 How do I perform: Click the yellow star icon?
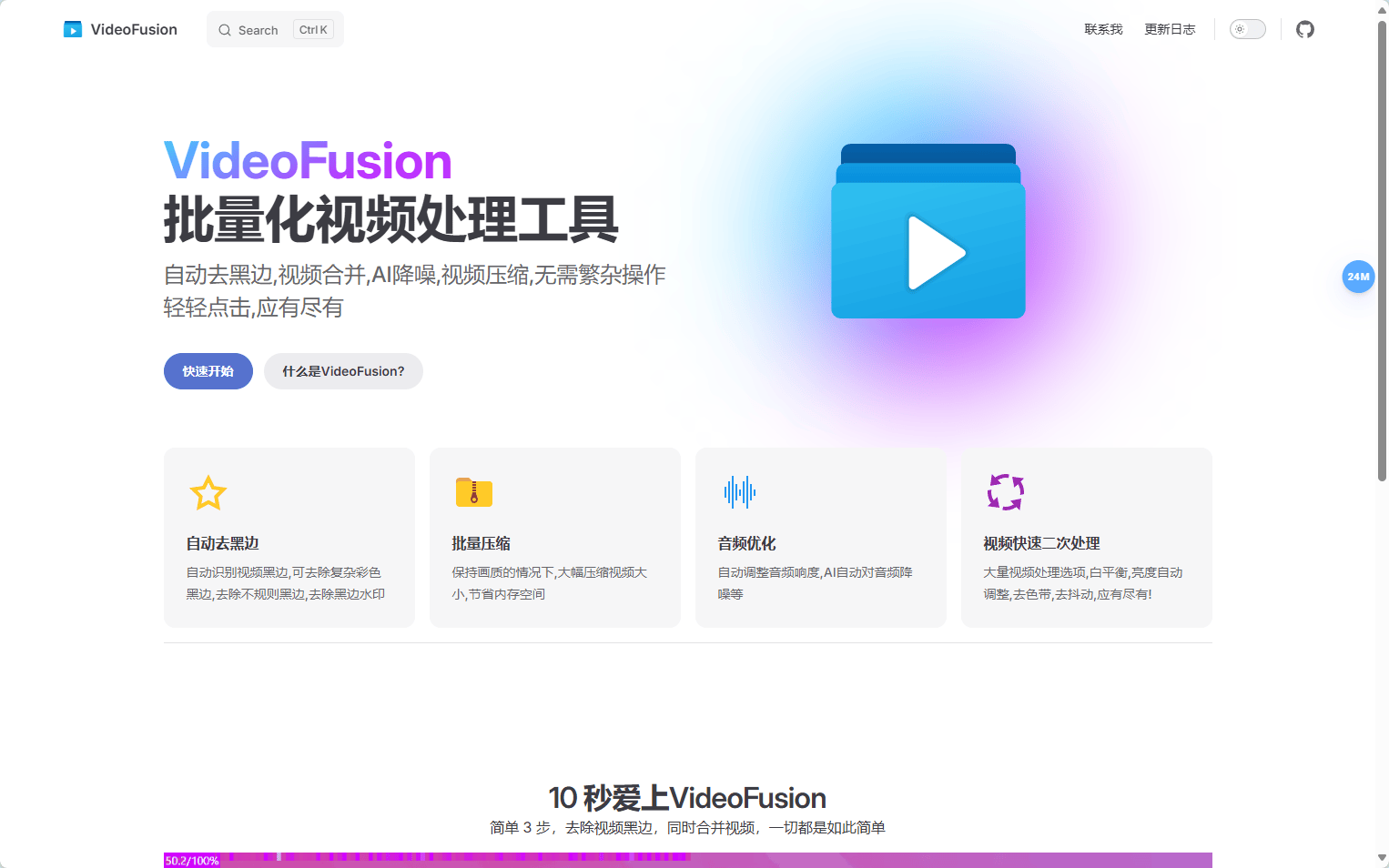[208, 493]
